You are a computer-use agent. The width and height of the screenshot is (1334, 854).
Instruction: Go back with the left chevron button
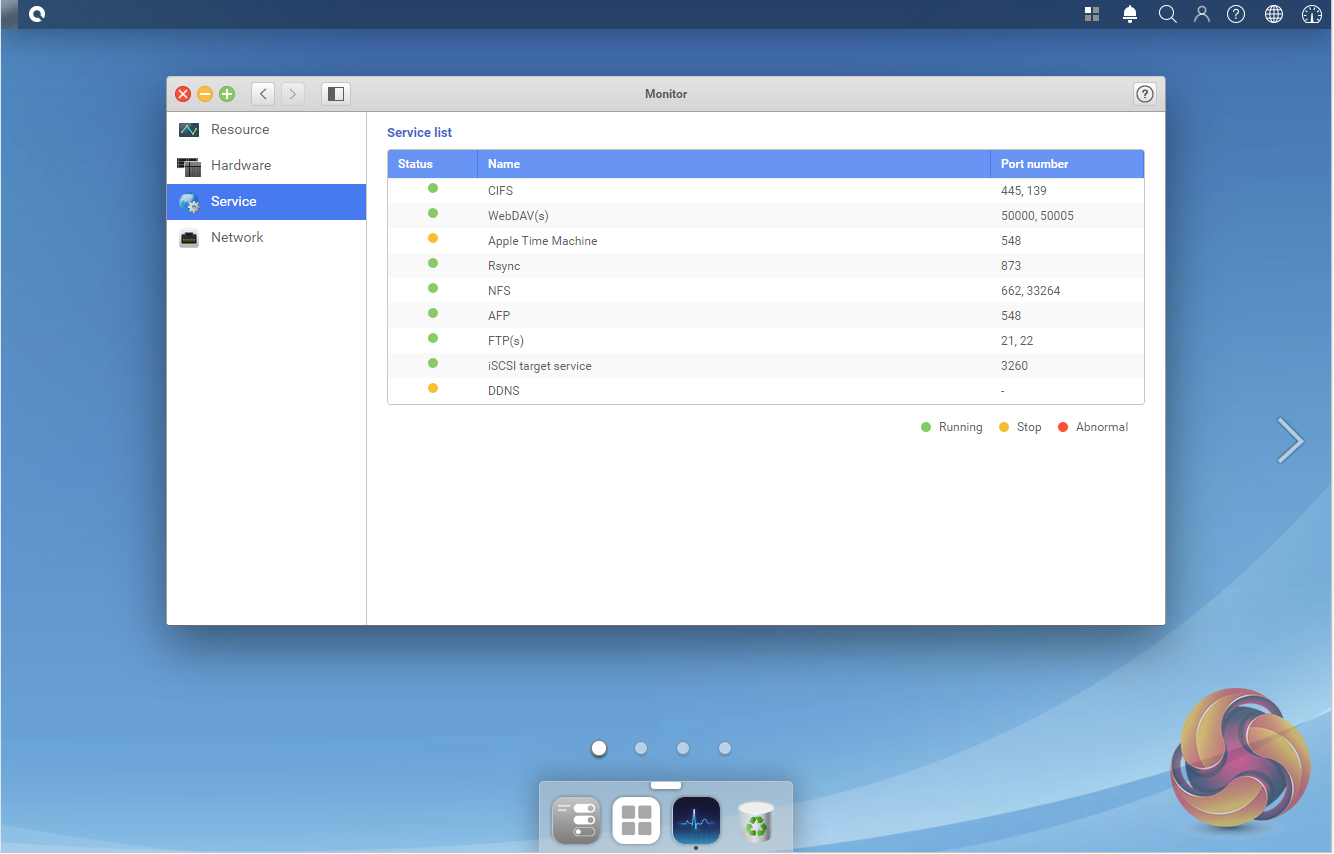coord(263,94)
